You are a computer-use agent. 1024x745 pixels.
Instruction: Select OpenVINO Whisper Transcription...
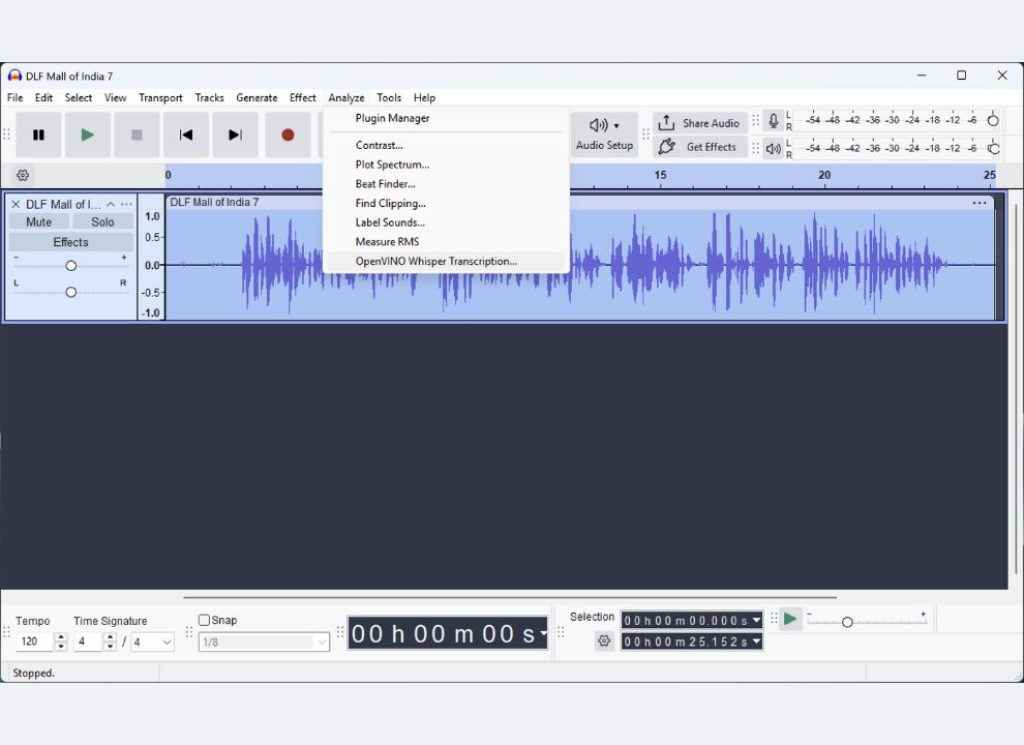pos(446,261)
